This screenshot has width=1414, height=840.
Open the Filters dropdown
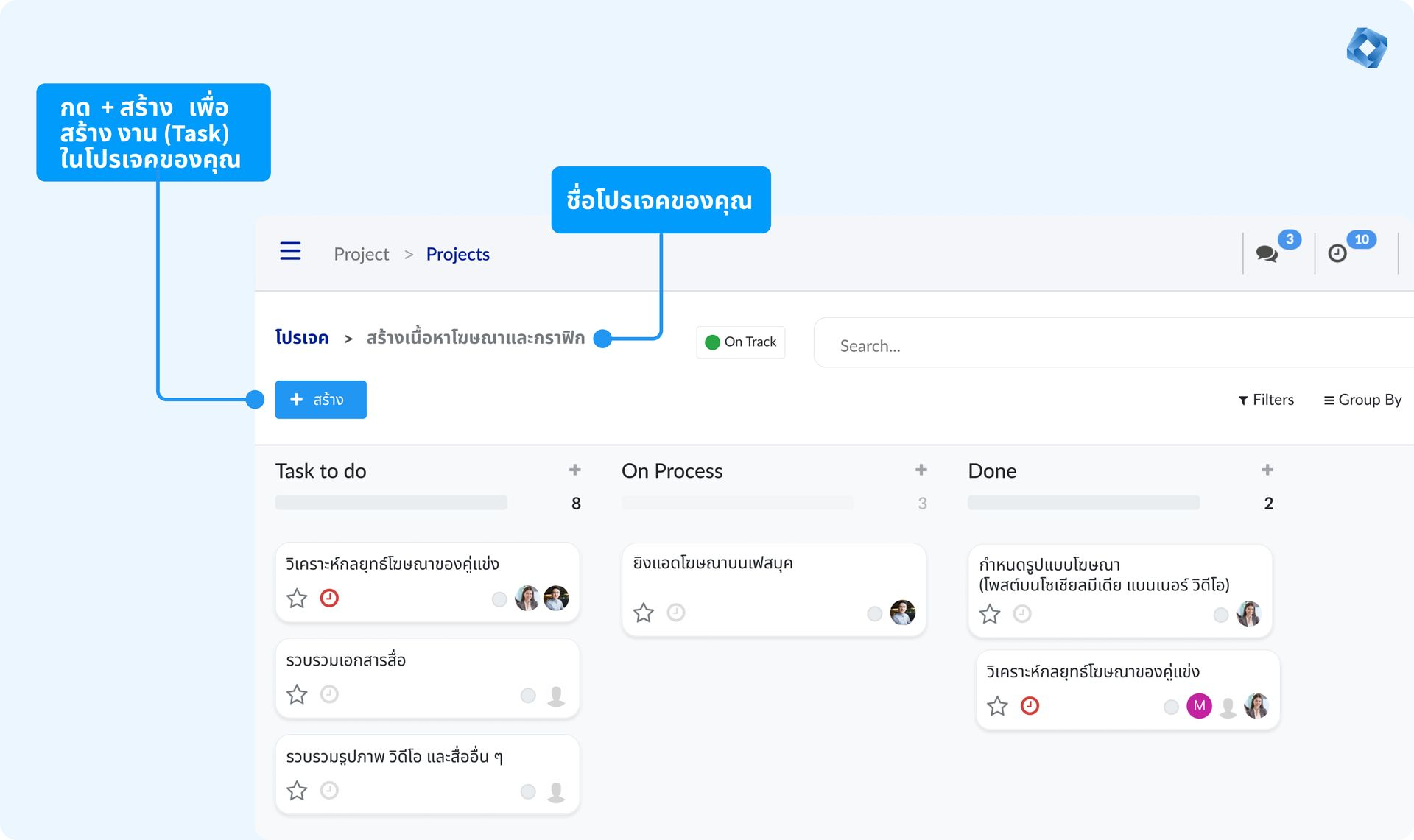click(x=1266, y=400)
